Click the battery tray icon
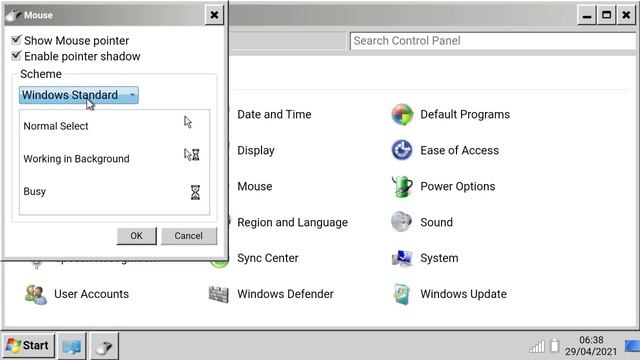 [x=554, y=346]
